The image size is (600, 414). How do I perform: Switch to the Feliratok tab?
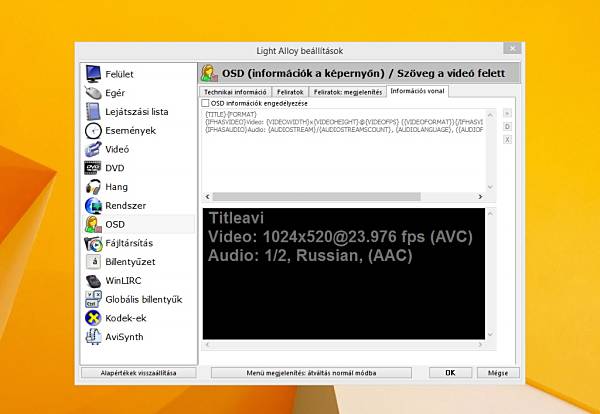pyautogui.click(x=290, y=92)
